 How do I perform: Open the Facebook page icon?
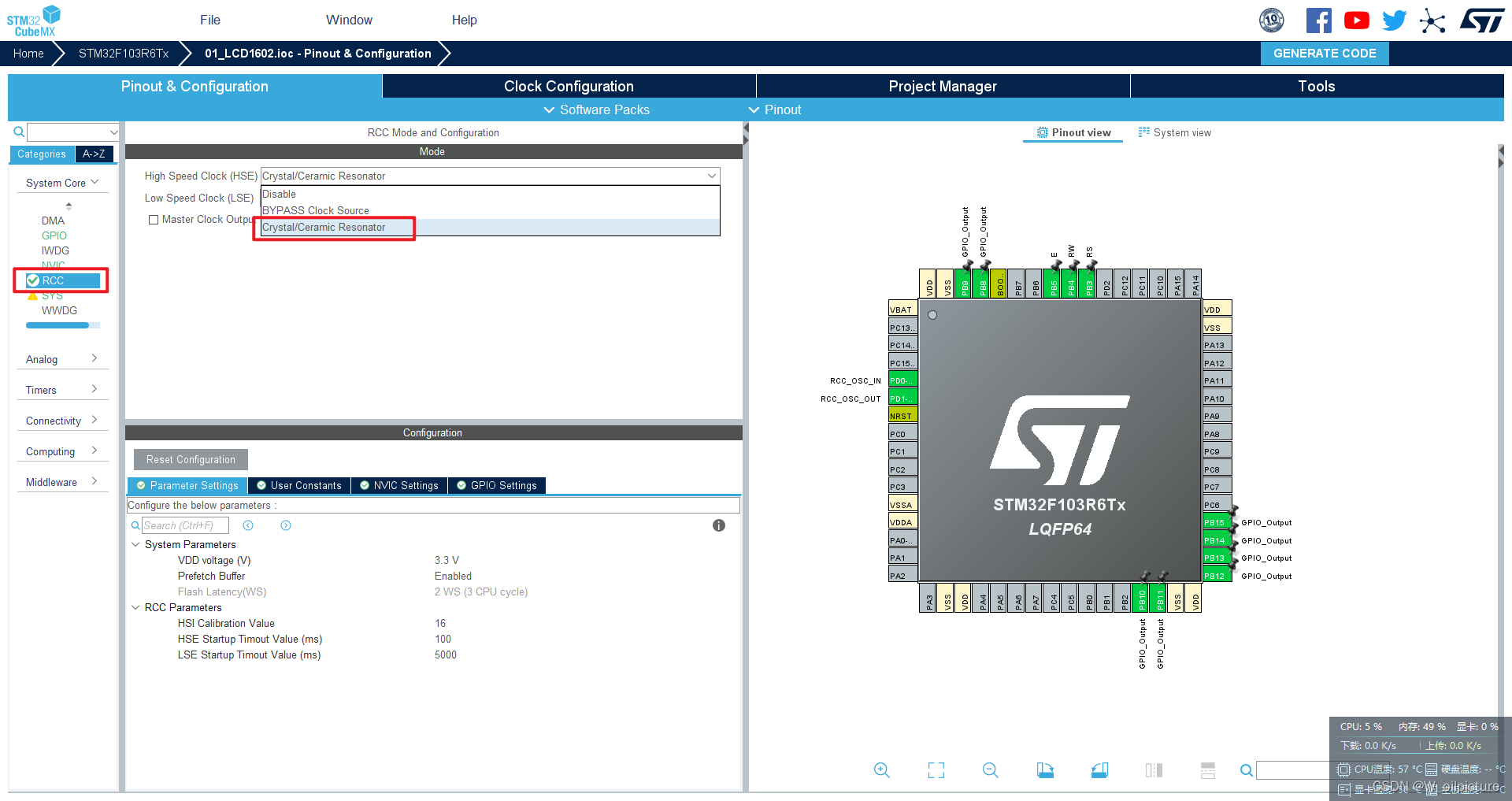(1319, 20)
